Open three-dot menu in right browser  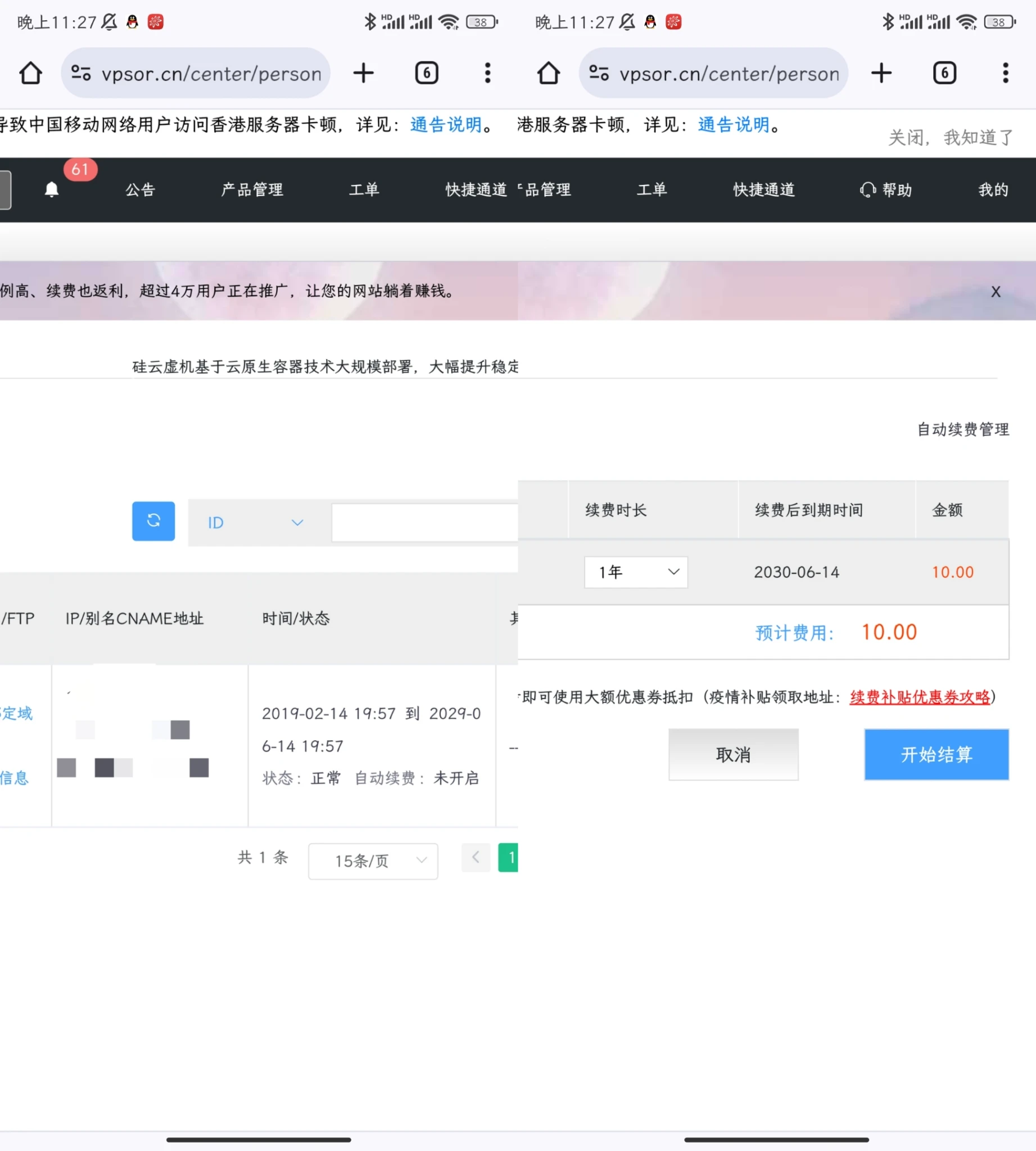pos(1005,74)
